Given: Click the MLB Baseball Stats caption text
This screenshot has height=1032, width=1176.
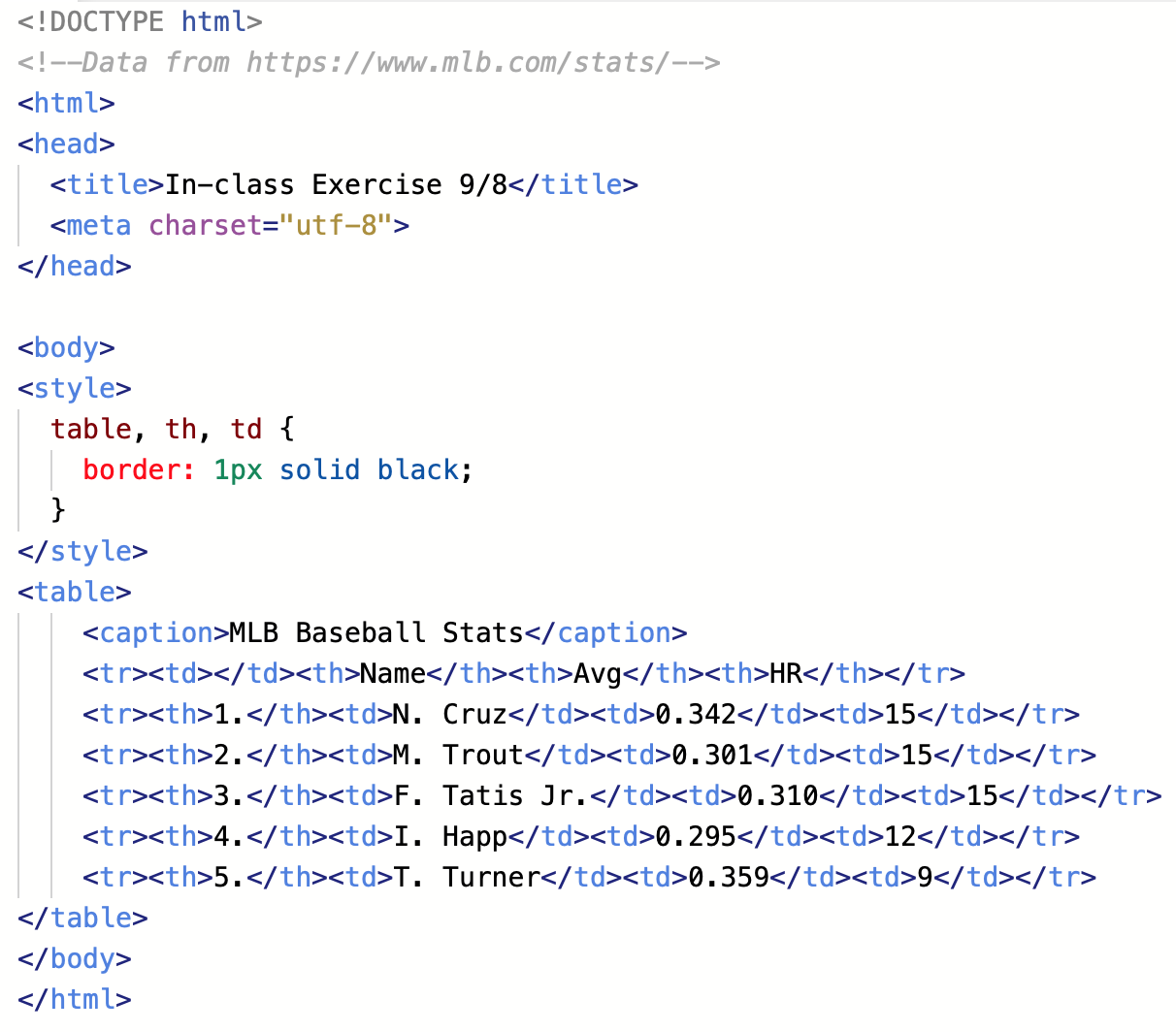Looking at the screenshot, I should (376, 632).
